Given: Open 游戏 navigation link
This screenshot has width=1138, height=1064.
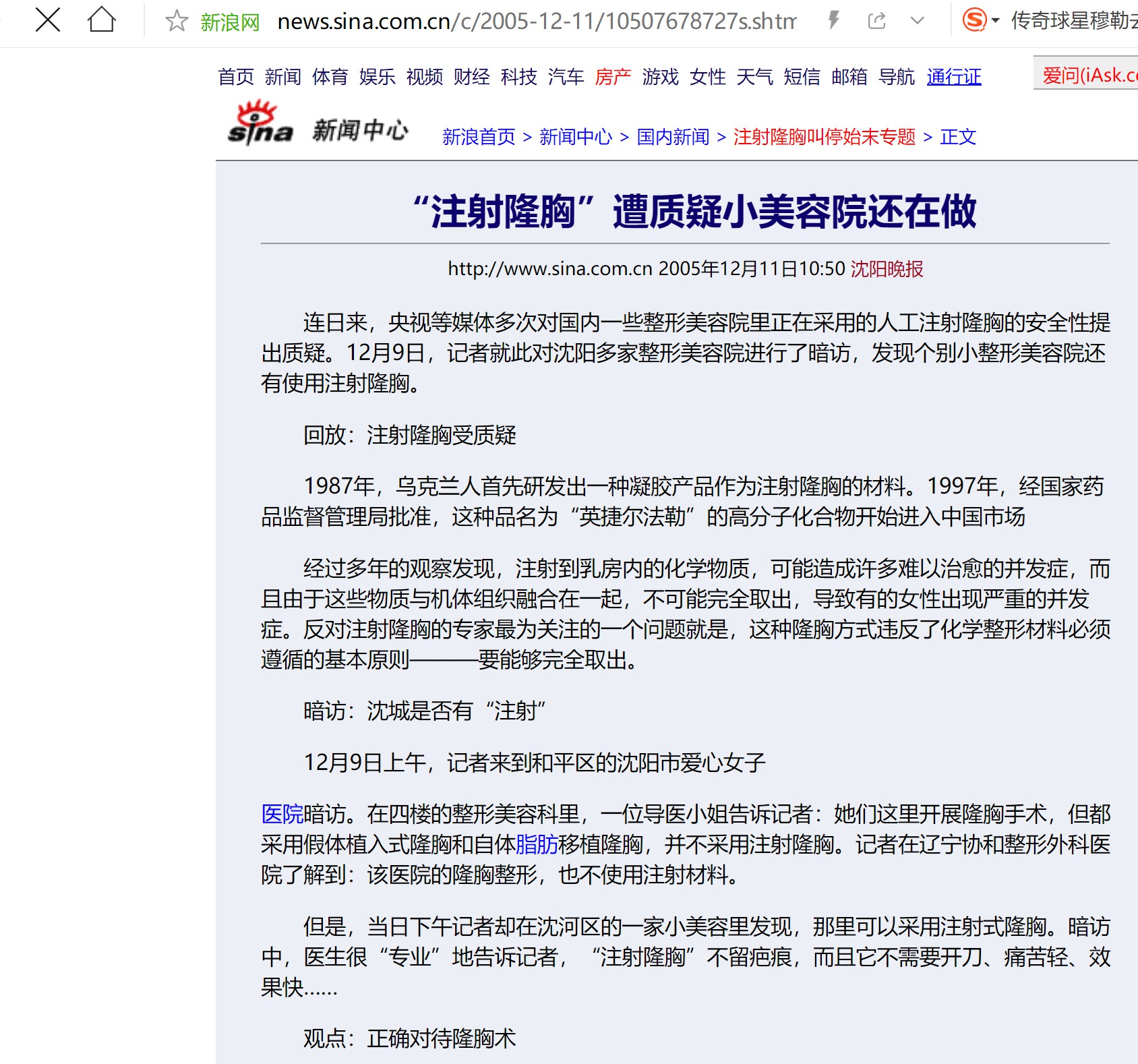Looking at the screenshot, I should 661,77.
